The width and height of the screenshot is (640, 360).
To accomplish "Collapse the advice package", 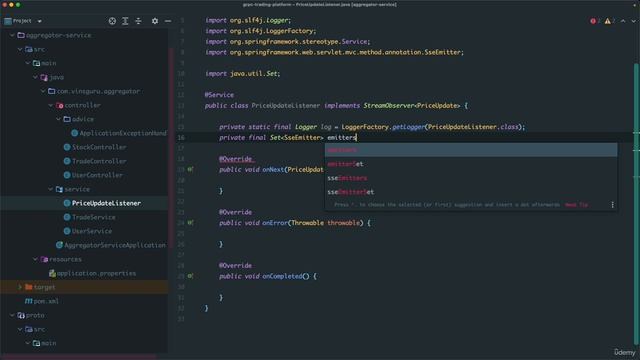I will (59, 119).
